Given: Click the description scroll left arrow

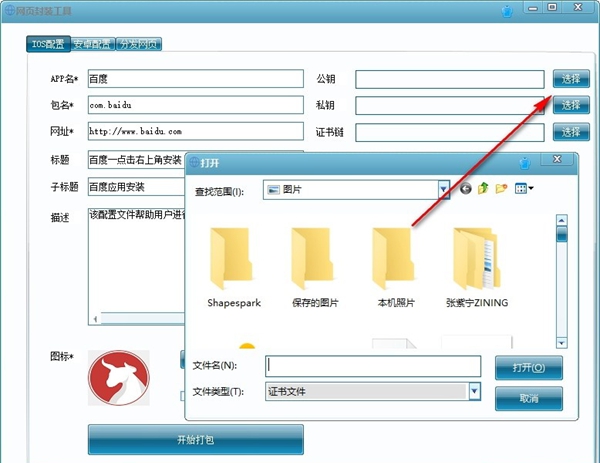Looking at the screenshot, I should (95, 319).
